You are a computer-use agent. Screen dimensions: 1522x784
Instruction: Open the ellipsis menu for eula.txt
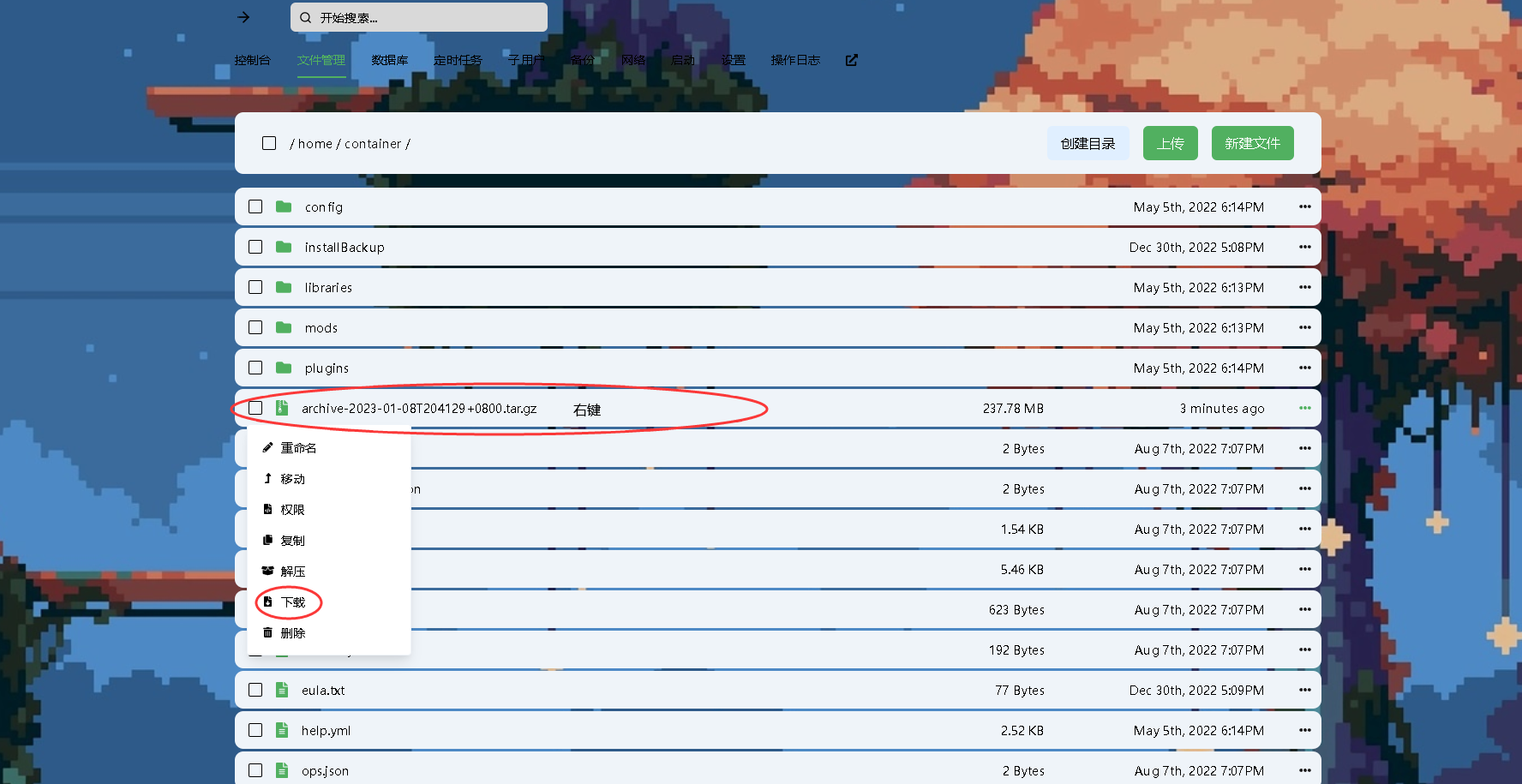coord(1304,690)
